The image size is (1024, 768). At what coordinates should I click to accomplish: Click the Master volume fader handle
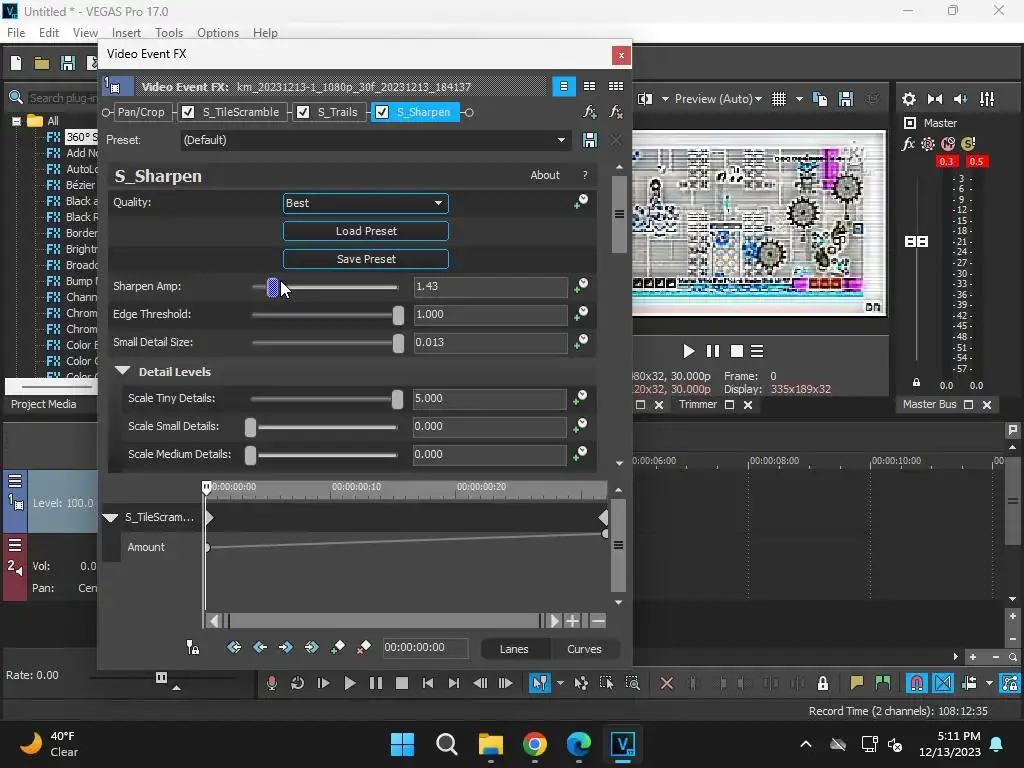pyautogui.click(x=916, y=242)
